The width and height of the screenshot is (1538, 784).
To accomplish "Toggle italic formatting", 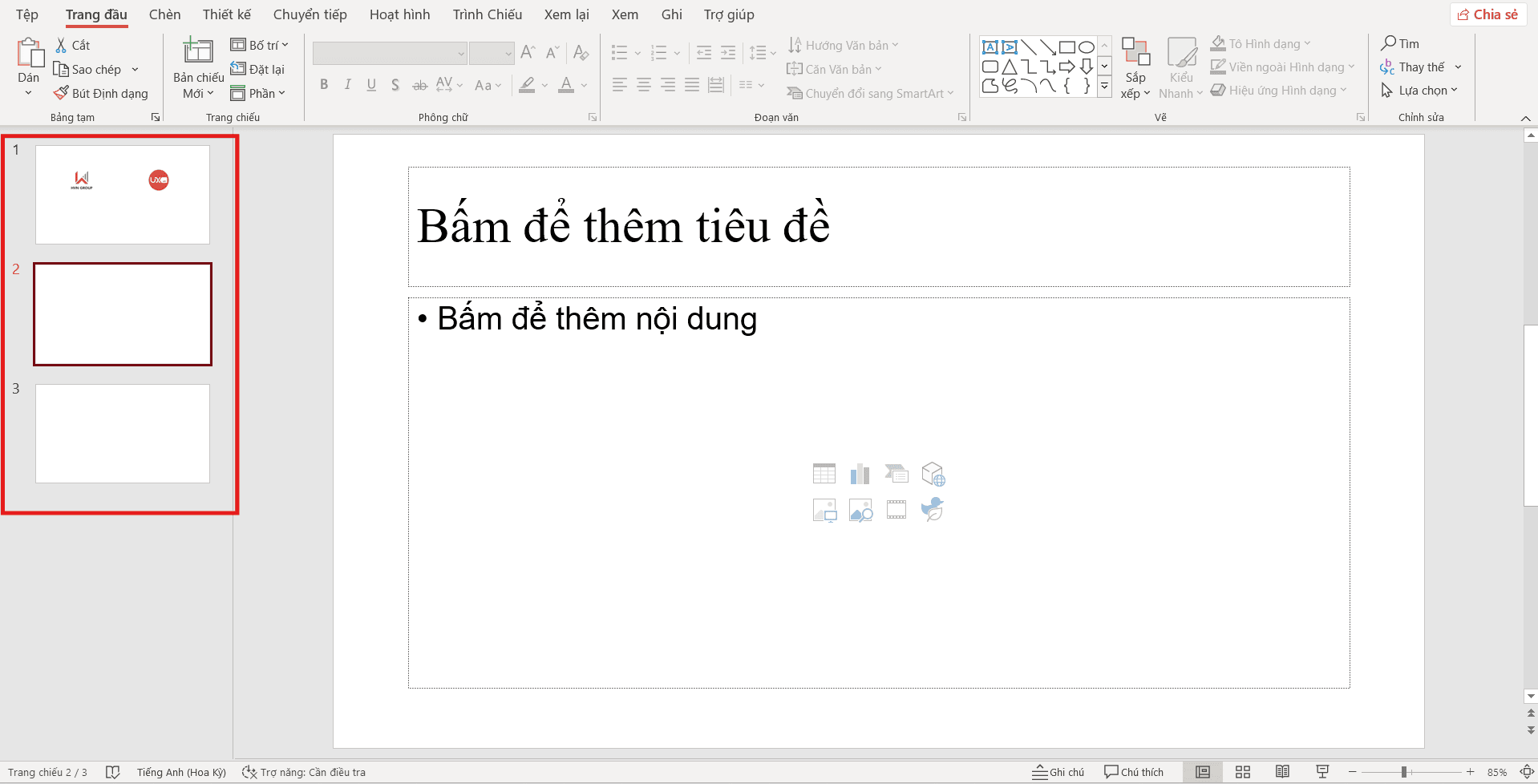I will pos(347,84).
